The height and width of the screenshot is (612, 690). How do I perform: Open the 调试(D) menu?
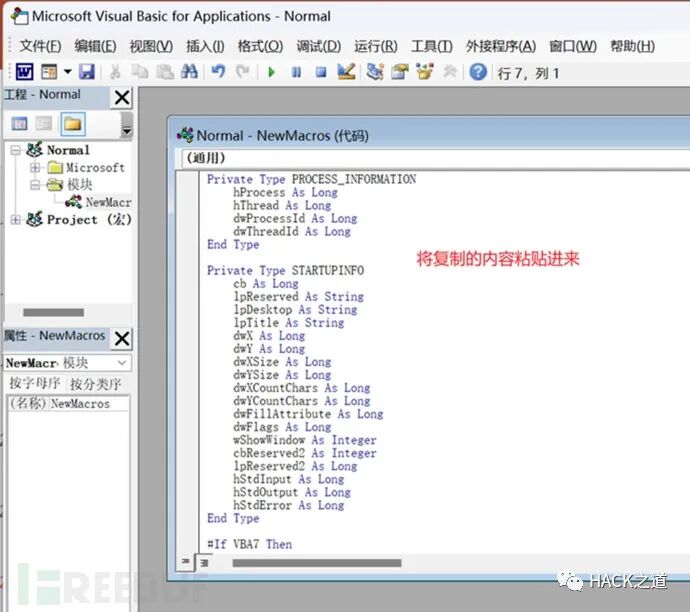(319, 46)
